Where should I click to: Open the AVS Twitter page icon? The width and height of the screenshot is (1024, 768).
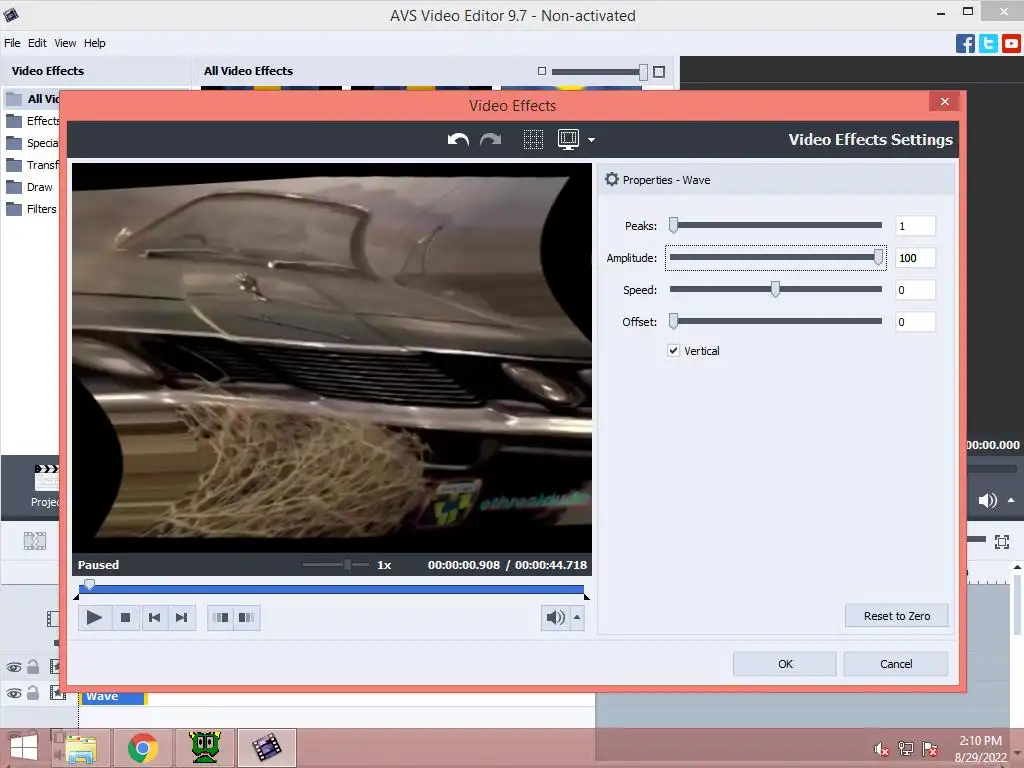(x=988, y=44)
